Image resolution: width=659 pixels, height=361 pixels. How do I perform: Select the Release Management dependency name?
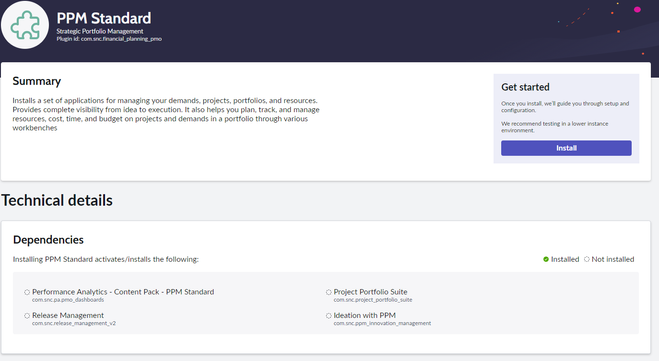pos(68,315)
